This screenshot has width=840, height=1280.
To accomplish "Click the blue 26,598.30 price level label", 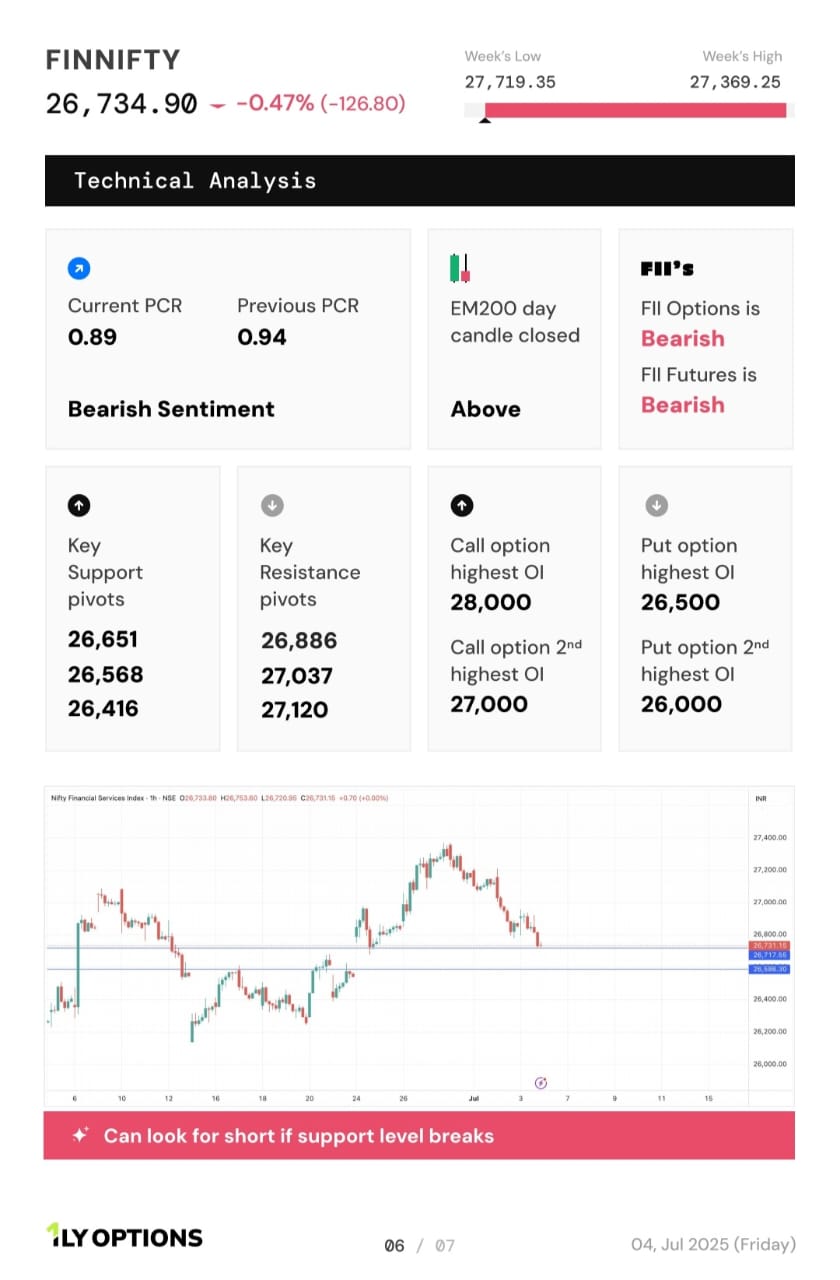I will pos(769,969).
